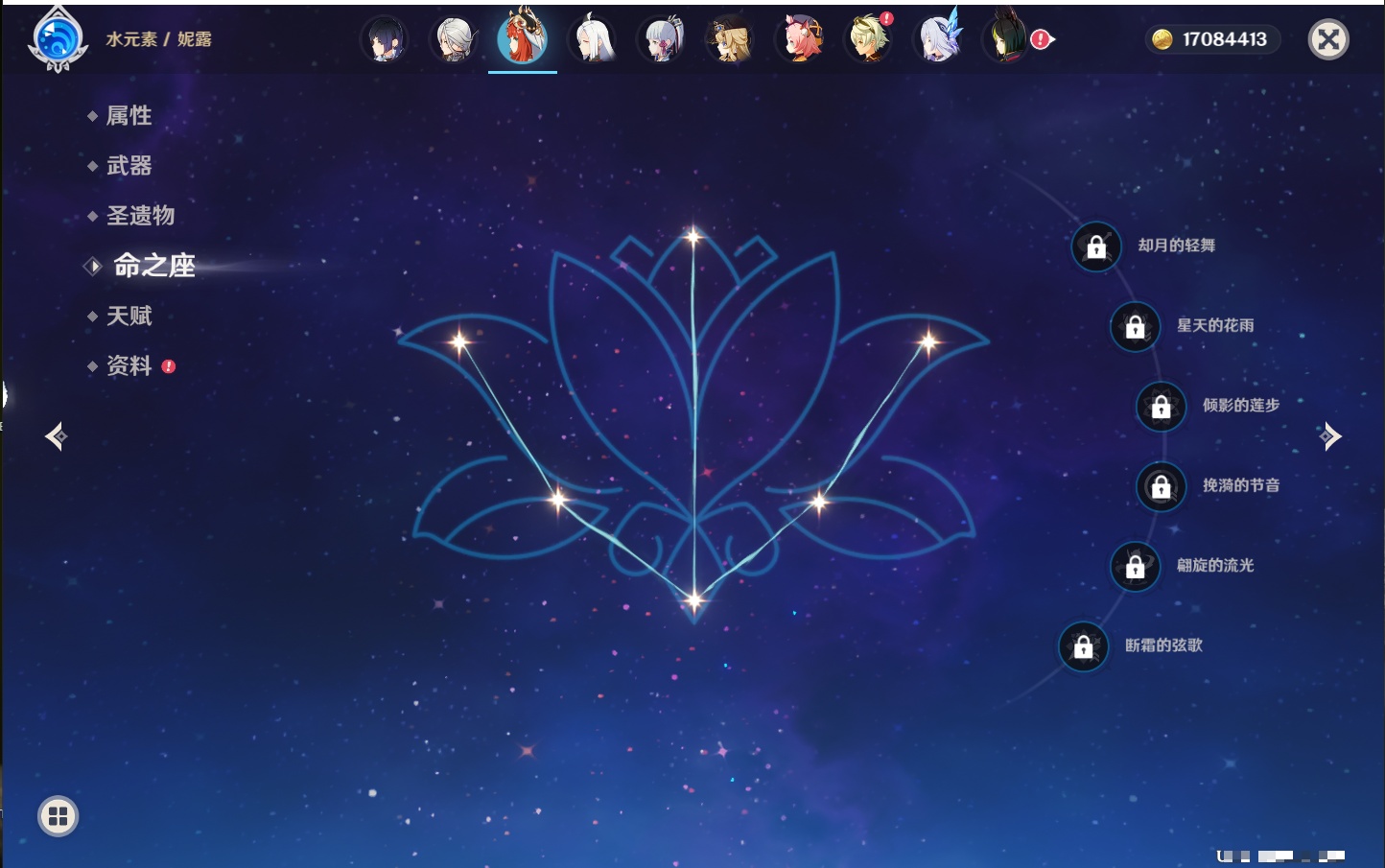Open constellation label 却月的轻舞

coord(1176,246)
